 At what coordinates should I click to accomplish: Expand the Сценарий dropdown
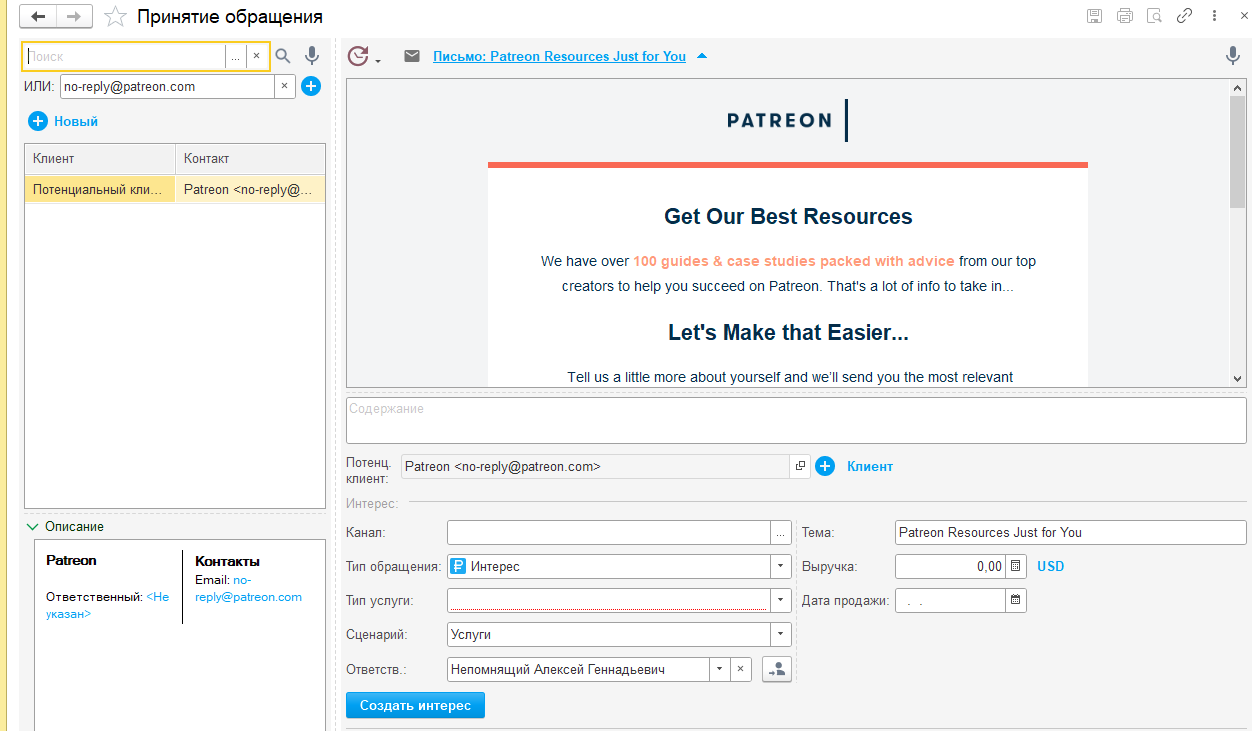(x=781, y=634)
